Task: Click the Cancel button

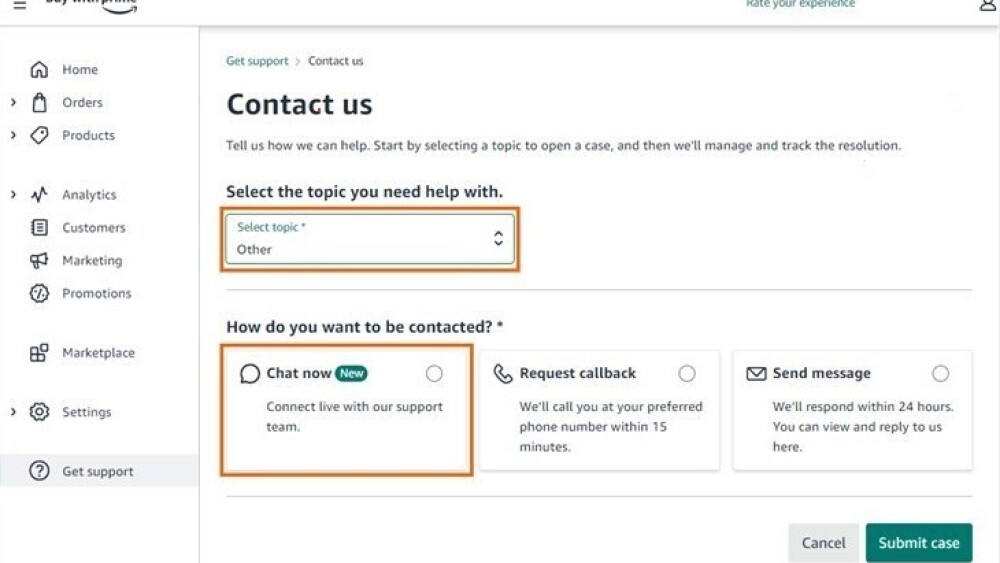Action: tap(823, 543)
